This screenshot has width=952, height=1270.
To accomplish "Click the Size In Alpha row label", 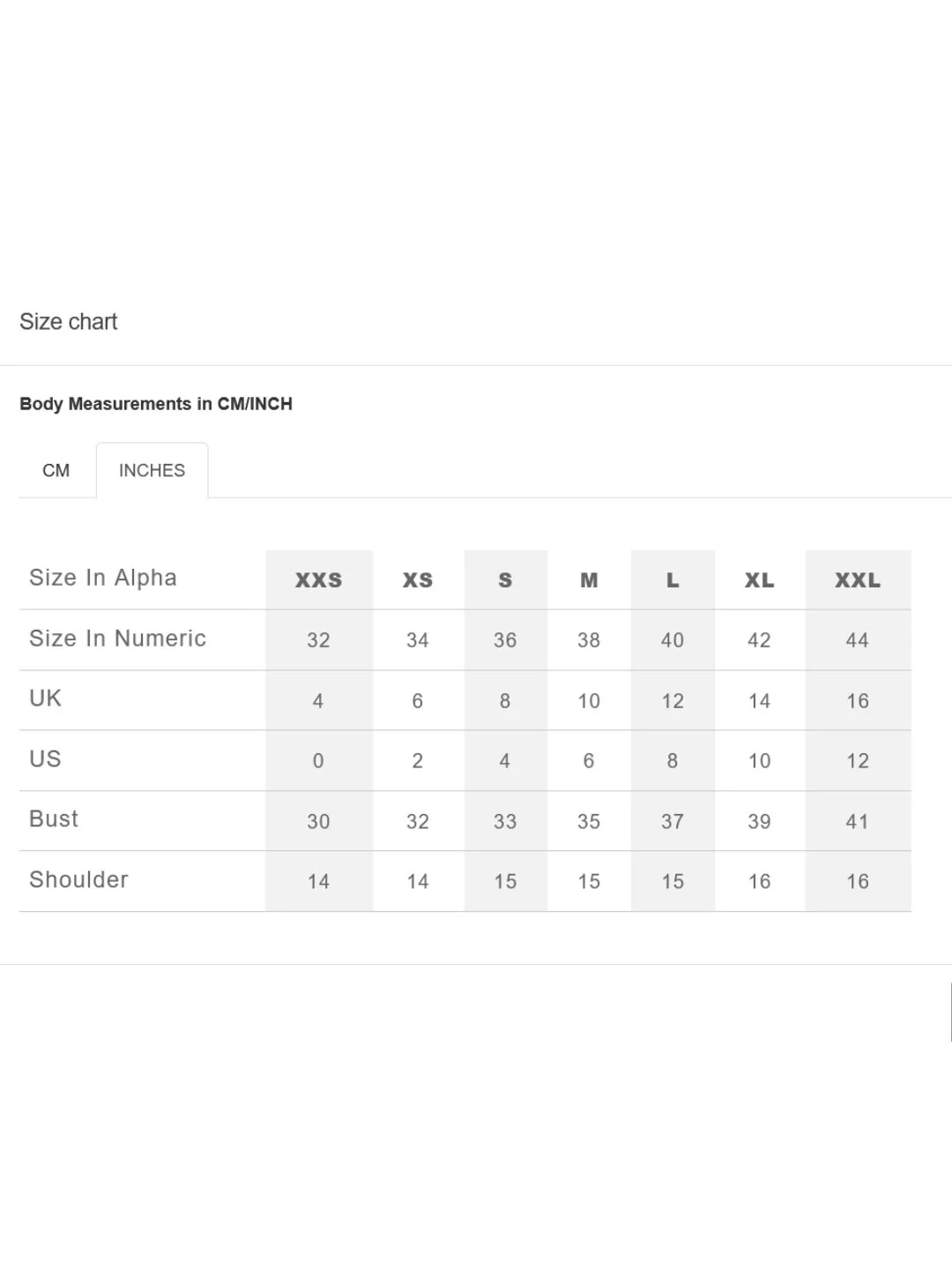I will click(x=103, y=578).
